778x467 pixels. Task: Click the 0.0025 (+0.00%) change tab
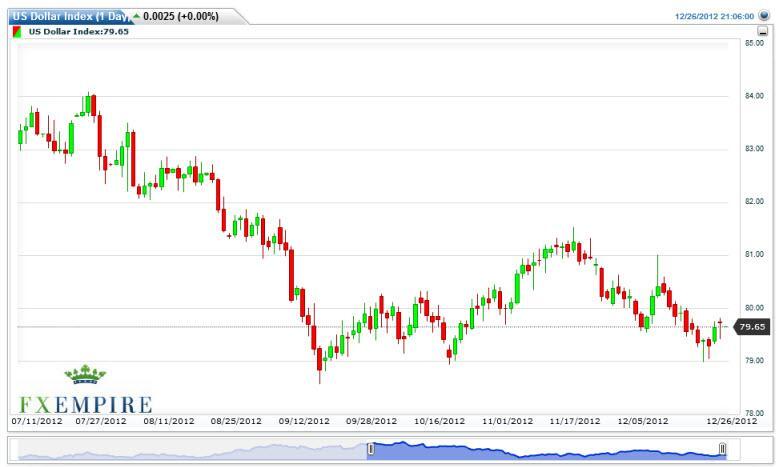point(181,16)
